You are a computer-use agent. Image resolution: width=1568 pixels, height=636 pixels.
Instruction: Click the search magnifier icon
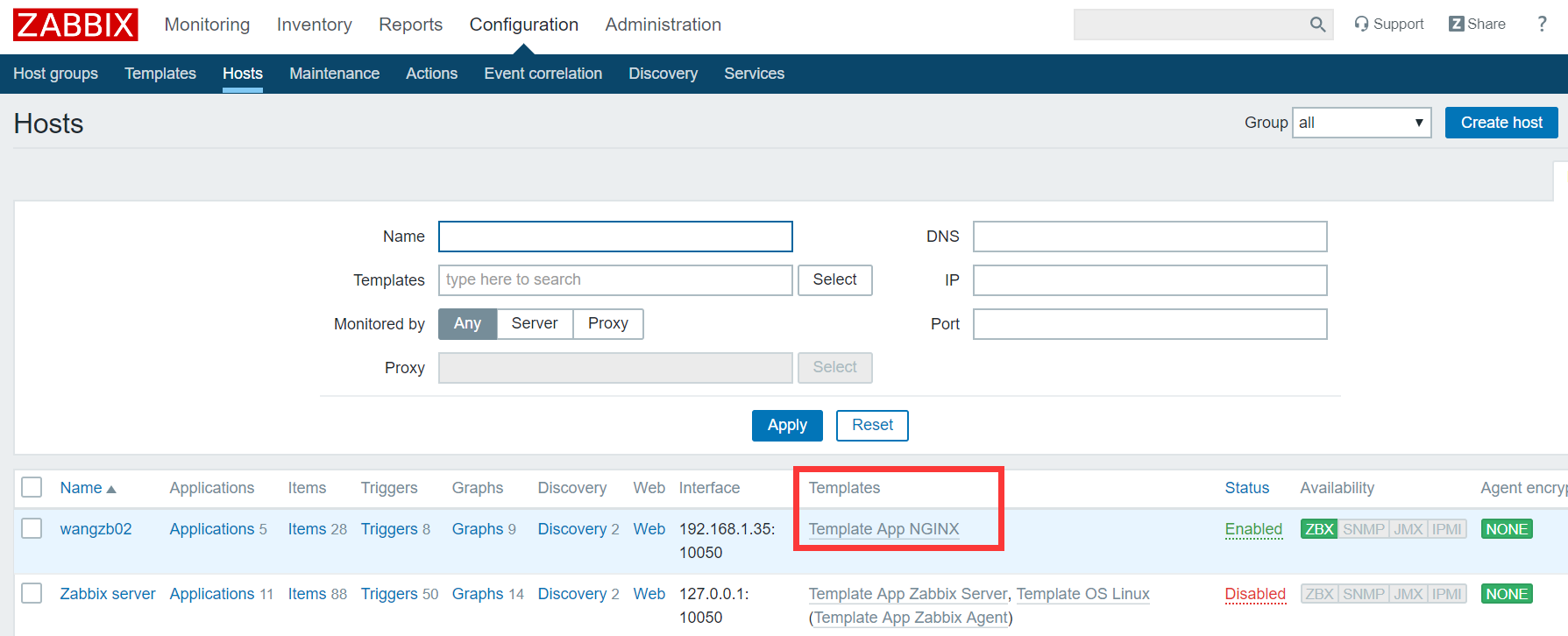tap(1317, 25)
